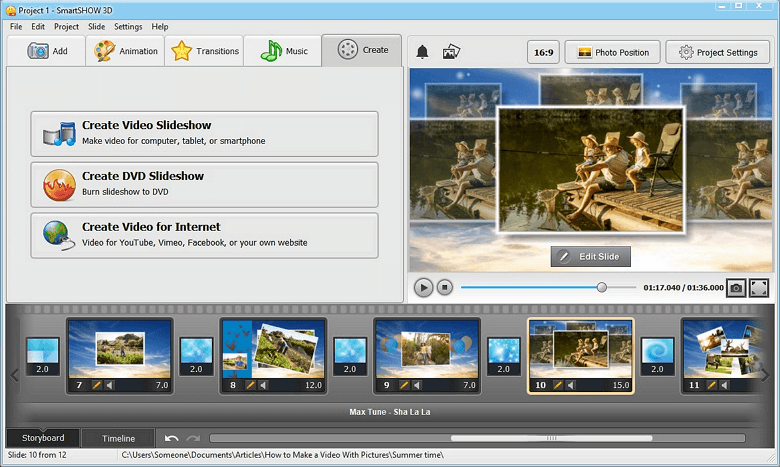Click slide 8 duration value 12.0
780x467 pixels.
(313, 385)
